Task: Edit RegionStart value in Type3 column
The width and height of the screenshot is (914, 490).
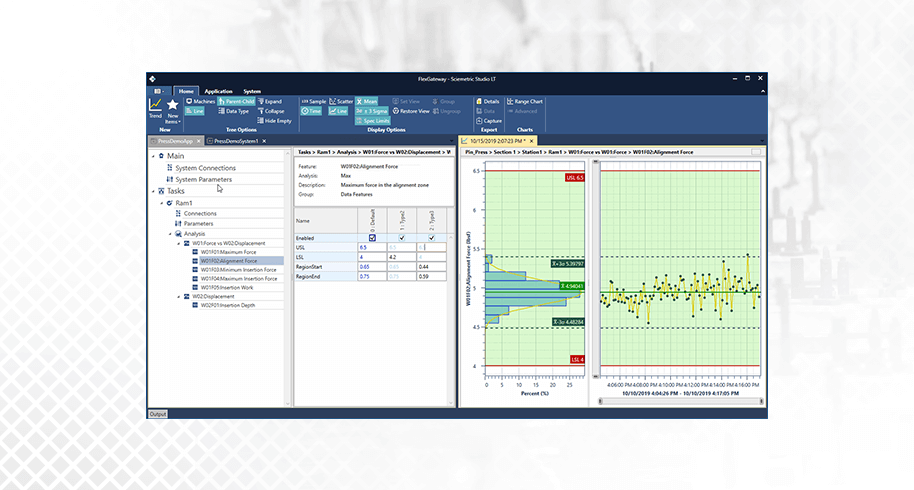Action: (431, 267)
